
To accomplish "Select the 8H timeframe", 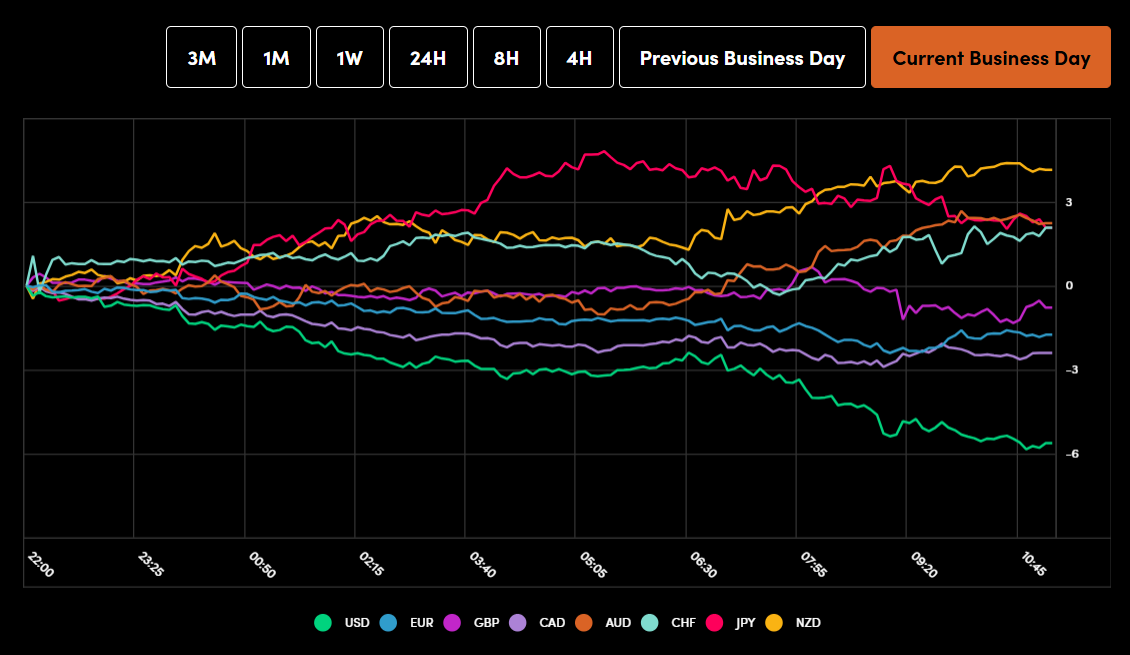I will [507, 57].
